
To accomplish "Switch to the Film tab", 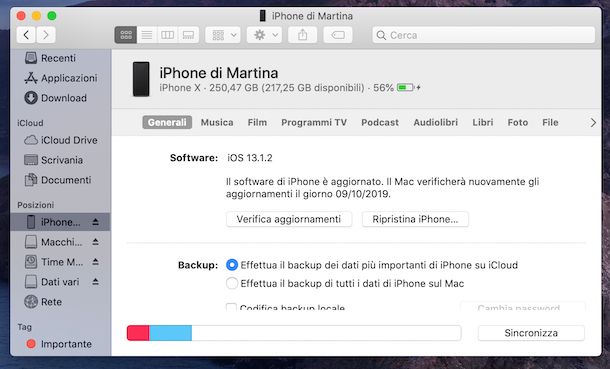I will (257, 122).
